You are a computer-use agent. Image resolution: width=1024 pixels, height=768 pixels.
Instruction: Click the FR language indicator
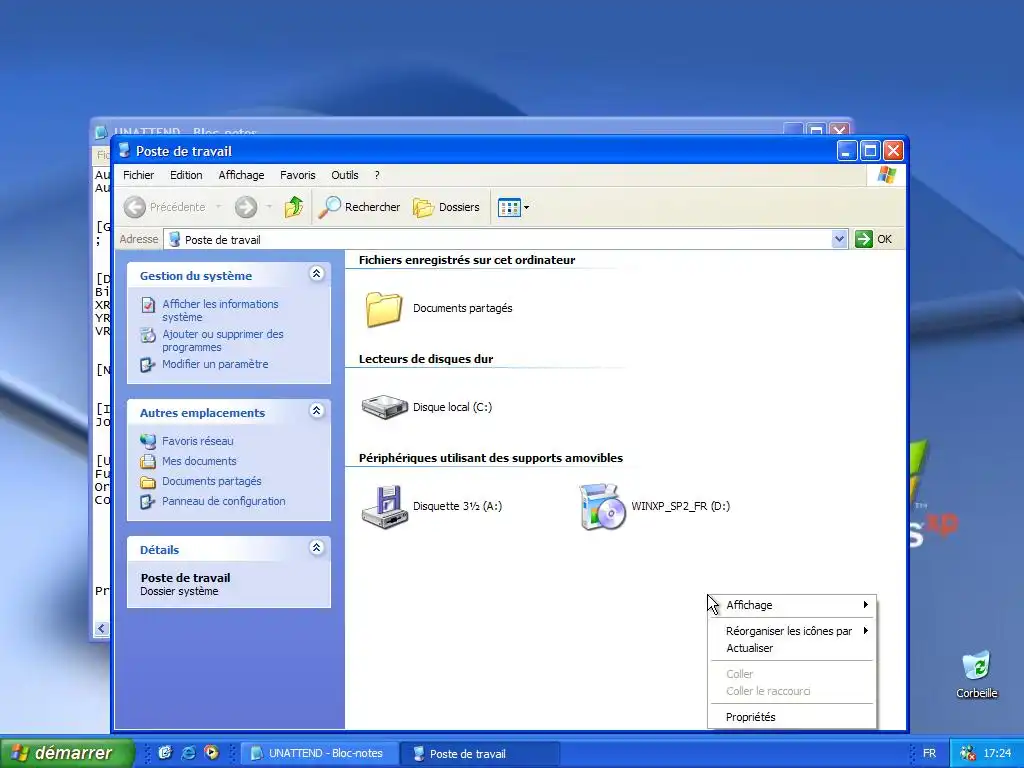coord(929,754)
